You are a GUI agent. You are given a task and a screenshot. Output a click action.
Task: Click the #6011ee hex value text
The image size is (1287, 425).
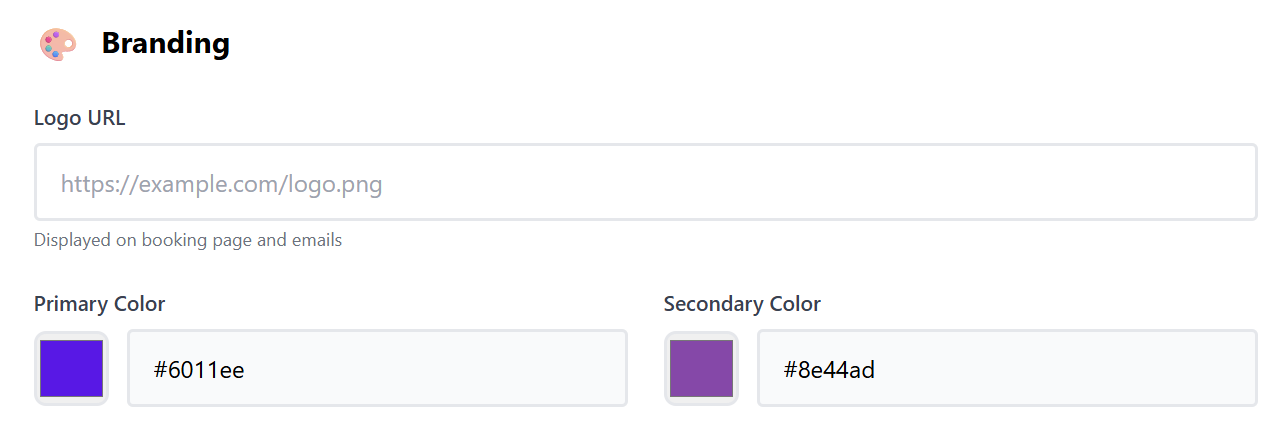[x=199, y=370]
